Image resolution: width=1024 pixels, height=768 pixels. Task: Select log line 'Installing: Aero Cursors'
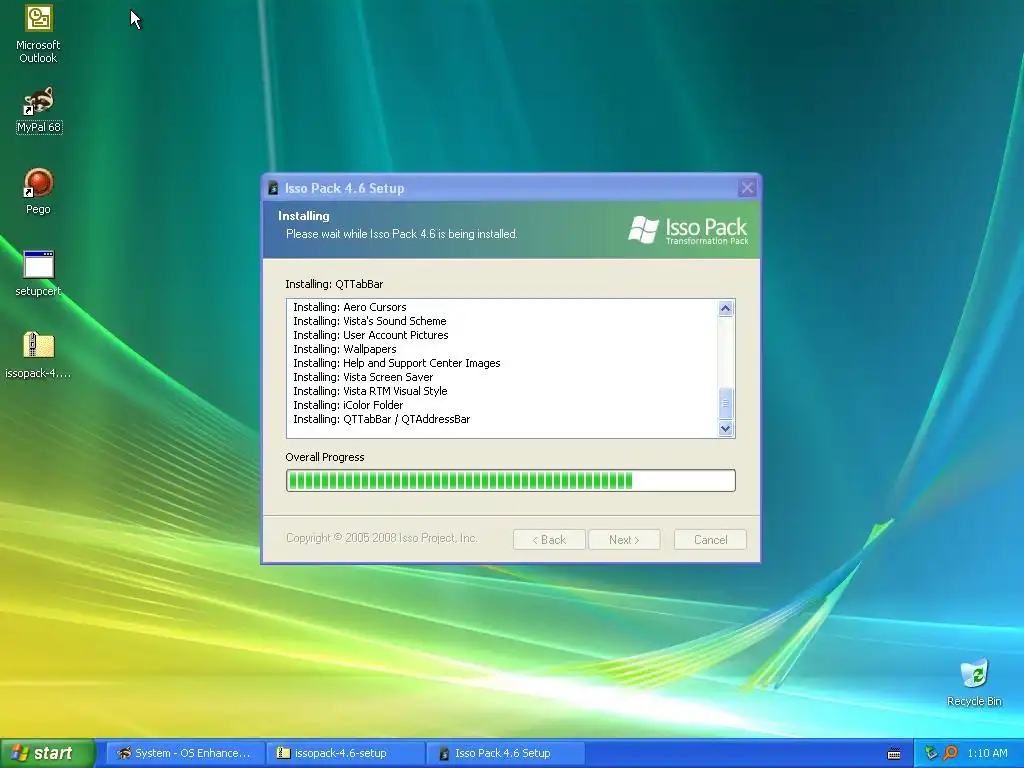coord(349,307)
